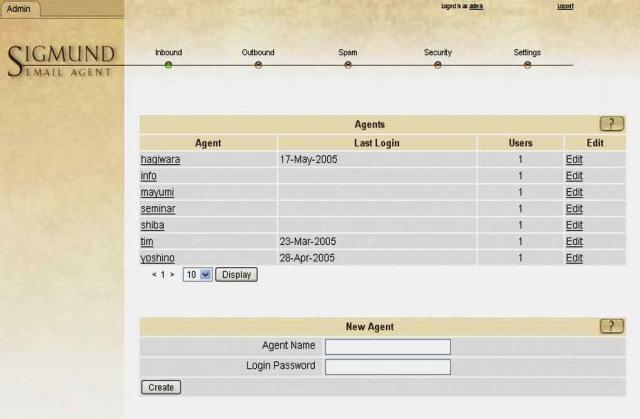Open the mayumi agent
This screenshot has width=640, height=419.
point(157,192)
